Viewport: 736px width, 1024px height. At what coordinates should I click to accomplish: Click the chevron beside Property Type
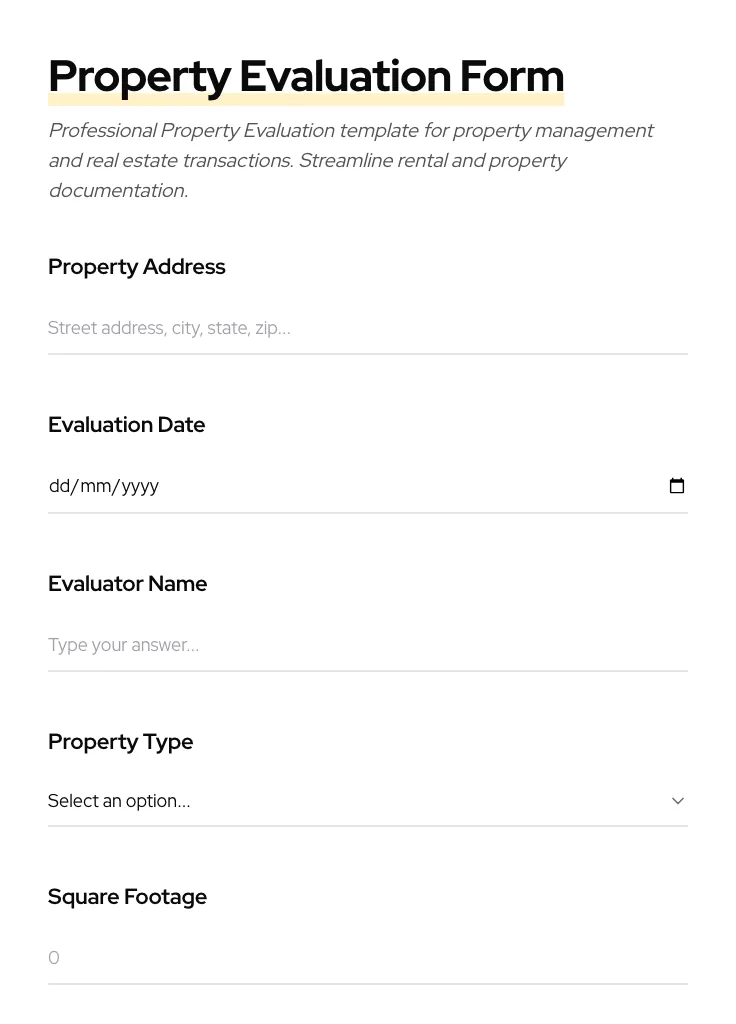click(x=678, y=800)
